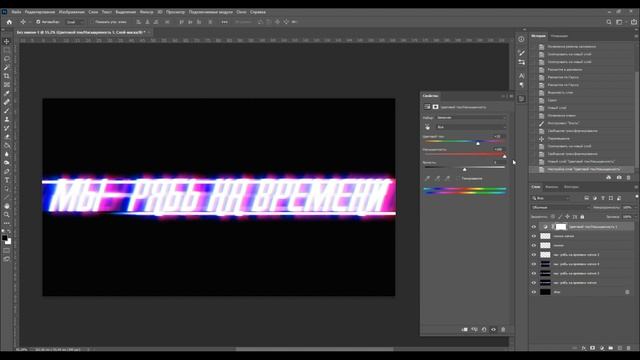640x360 pixels.
Task: Click the trash icon in the History panel
Action: [x=628, y=178]
